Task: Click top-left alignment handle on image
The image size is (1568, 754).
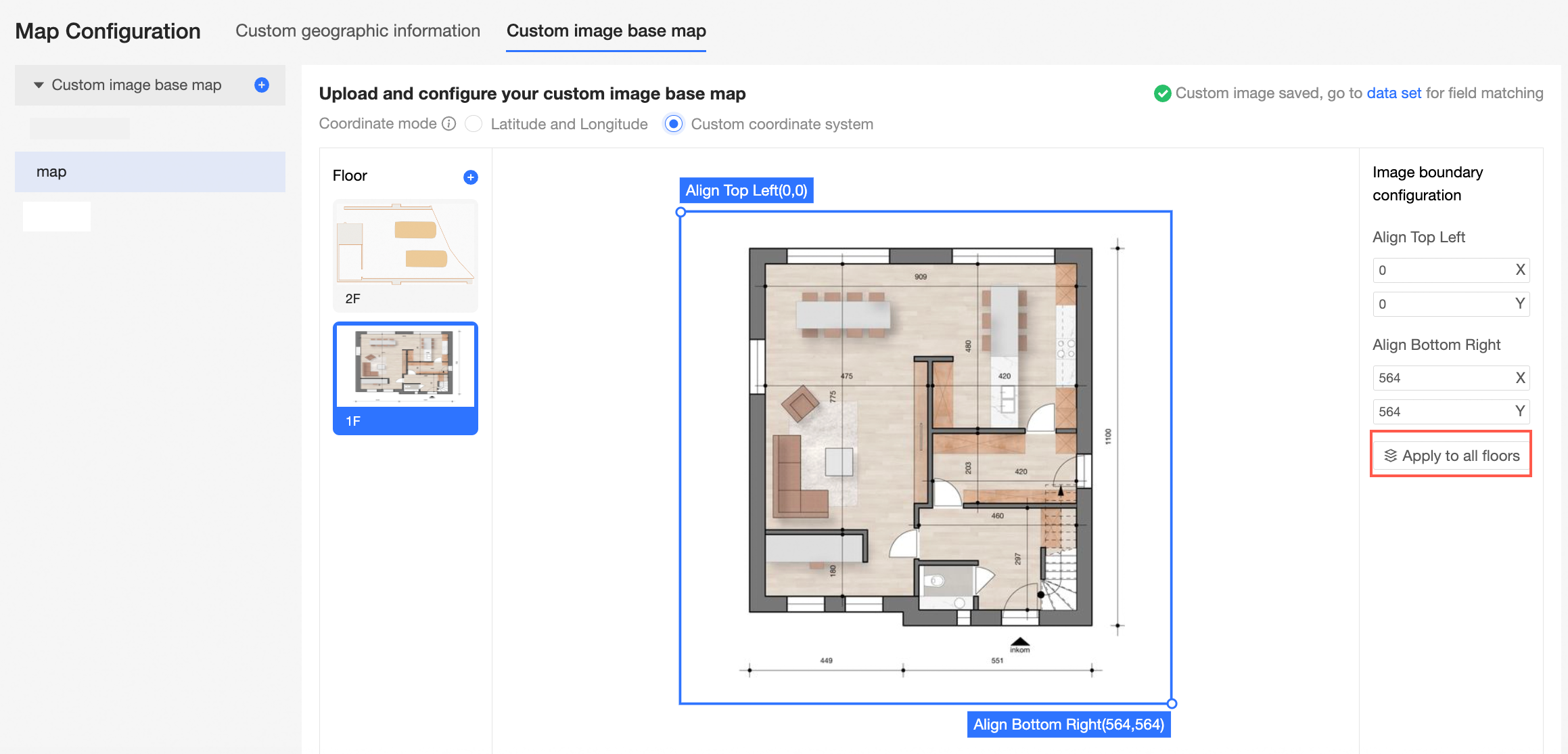Action: tap(681, 213)
